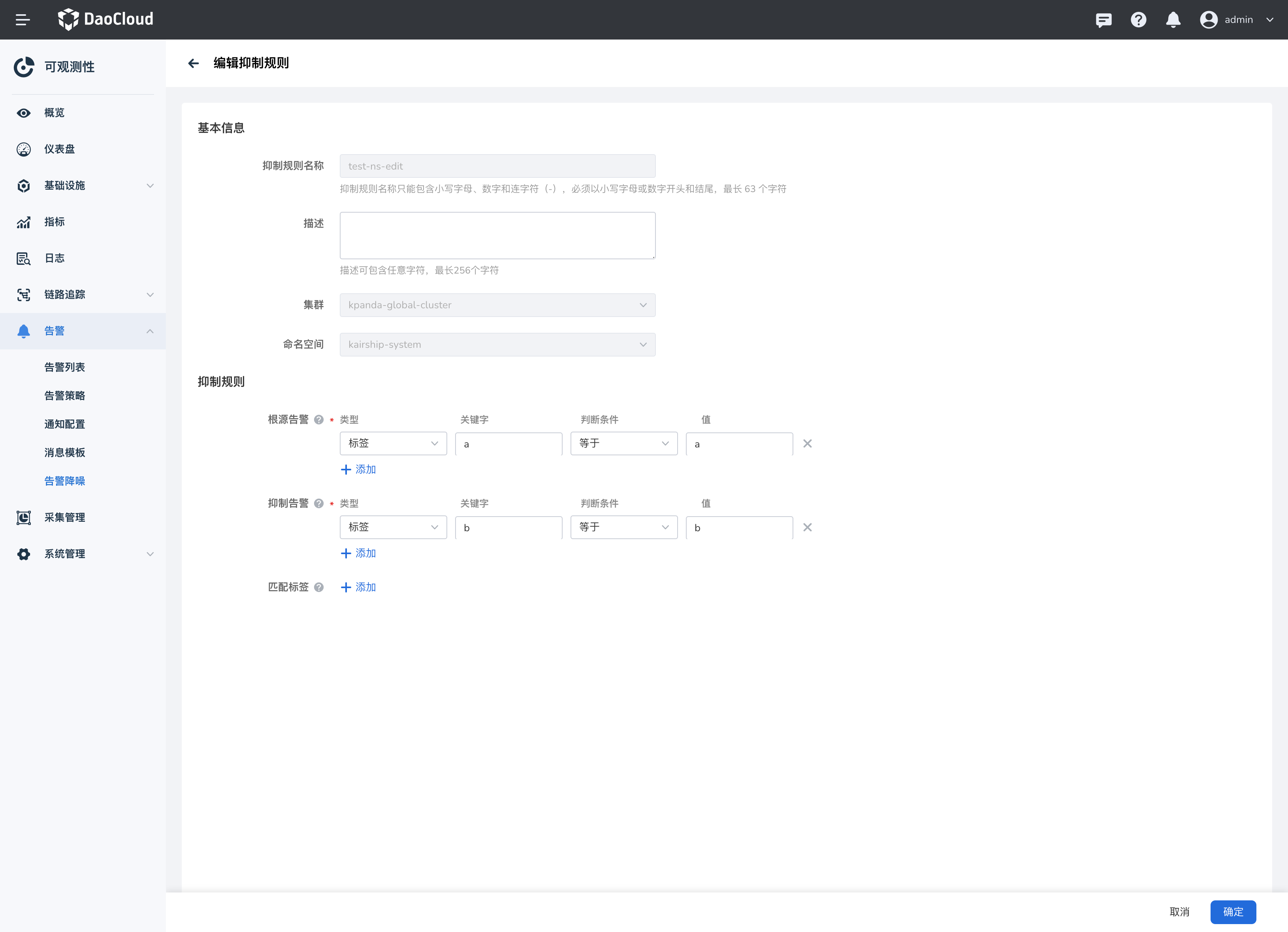Click 添加 add link under 匹配标签
Image resolution: width=1288 pixels, height=932 pixels.
(x=357, y=587)
